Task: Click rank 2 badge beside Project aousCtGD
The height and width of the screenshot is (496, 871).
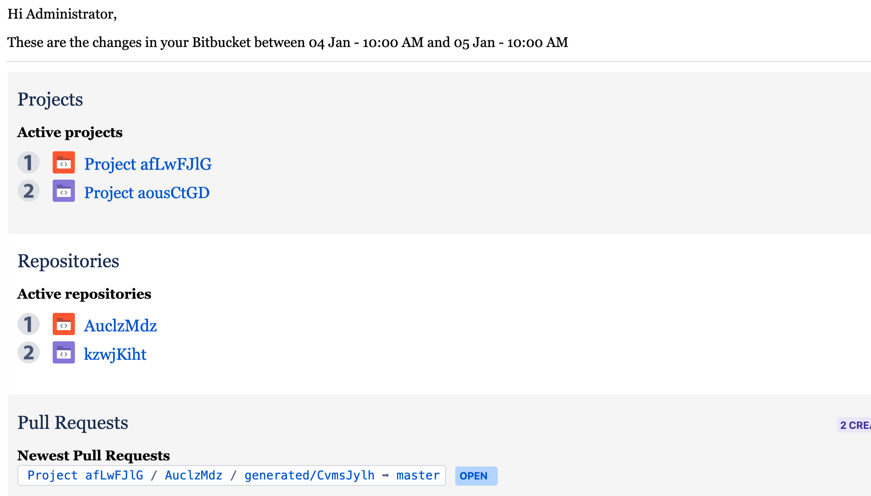Action: (29, 191)
